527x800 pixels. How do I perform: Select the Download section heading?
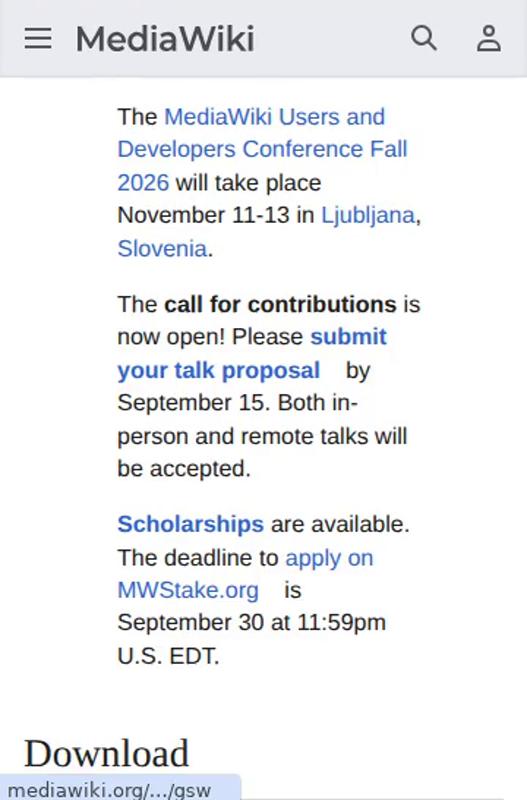point(107,753)
